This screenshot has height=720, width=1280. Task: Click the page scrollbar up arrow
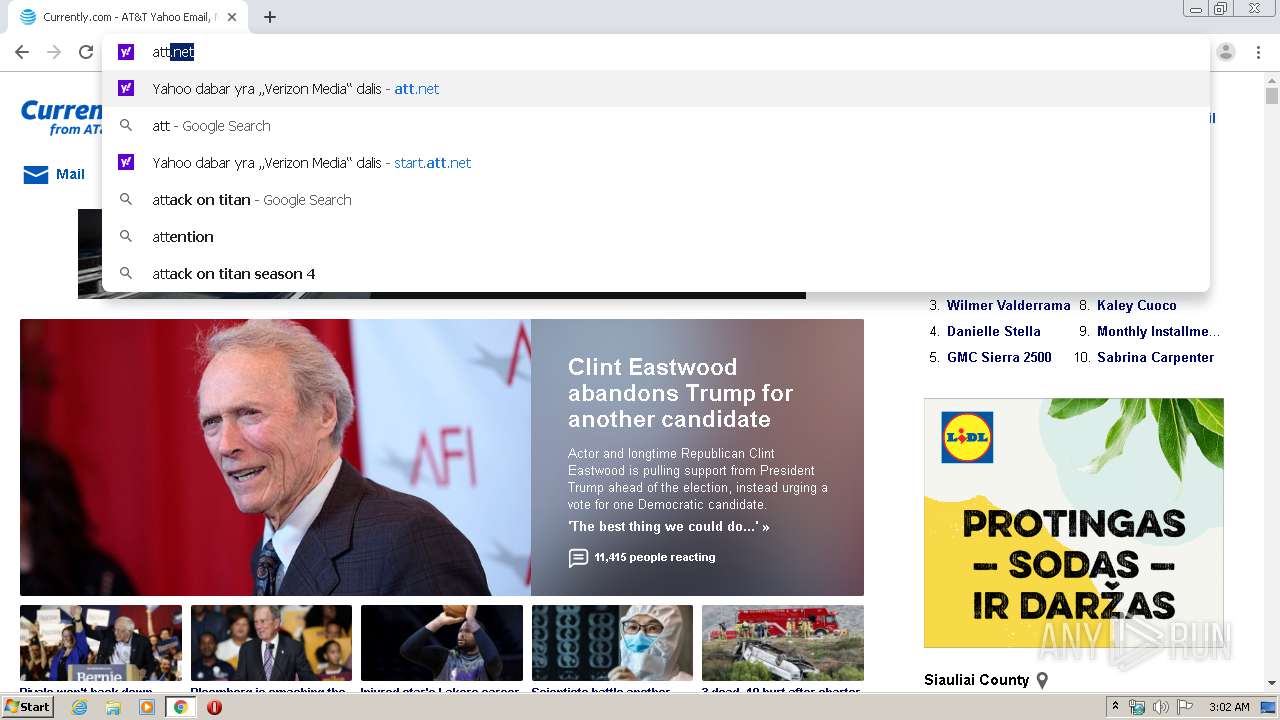pyautogui.click(x=1272, y=79)
